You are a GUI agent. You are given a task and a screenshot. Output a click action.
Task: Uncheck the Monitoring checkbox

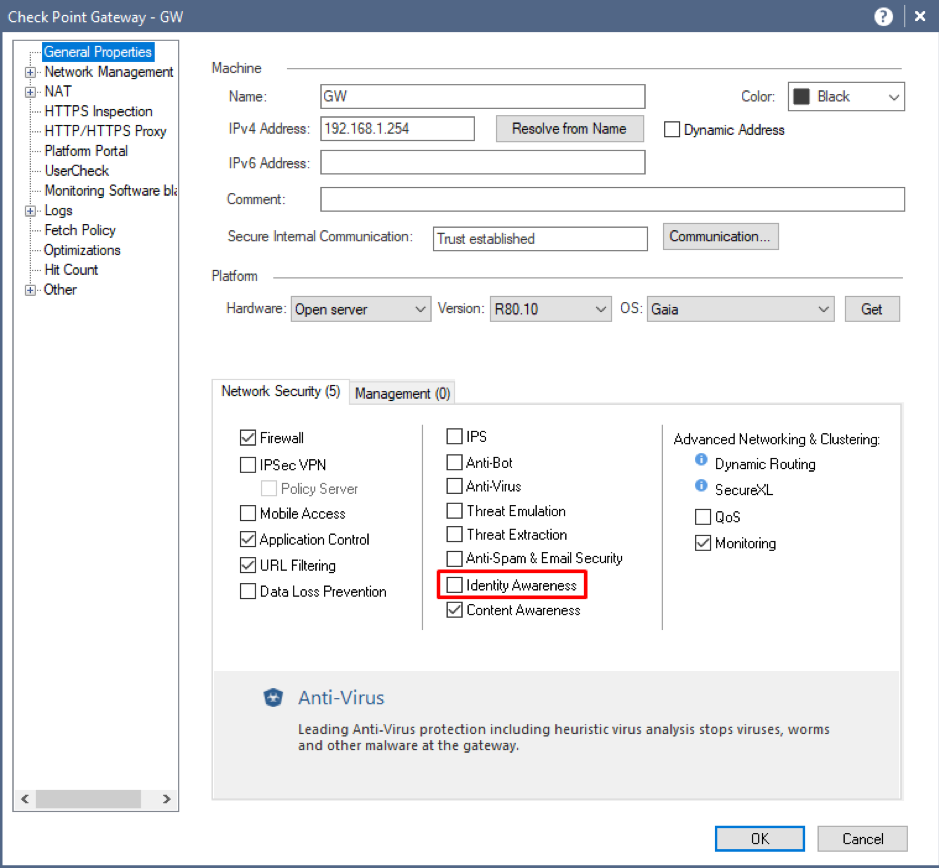tap(702, 543)
